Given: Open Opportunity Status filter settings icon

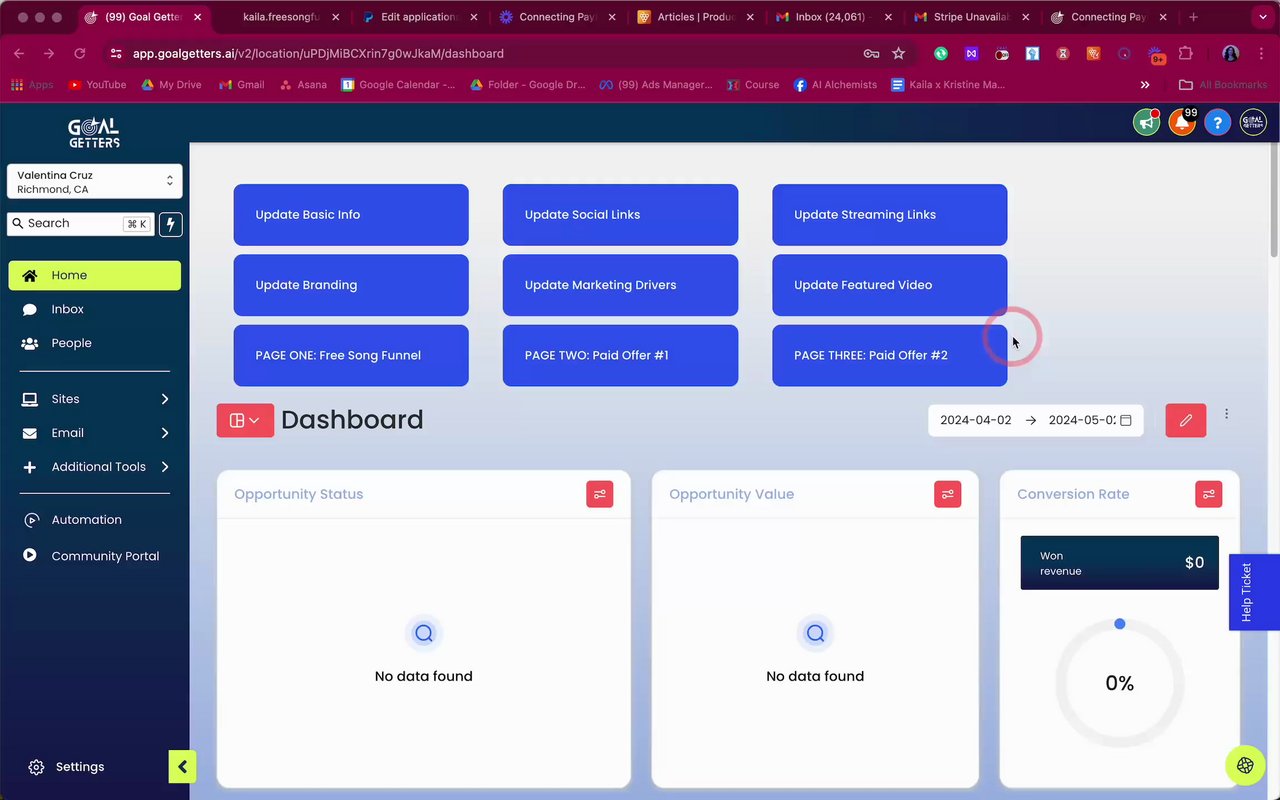Looking at the screenshot, I should 600,494.
